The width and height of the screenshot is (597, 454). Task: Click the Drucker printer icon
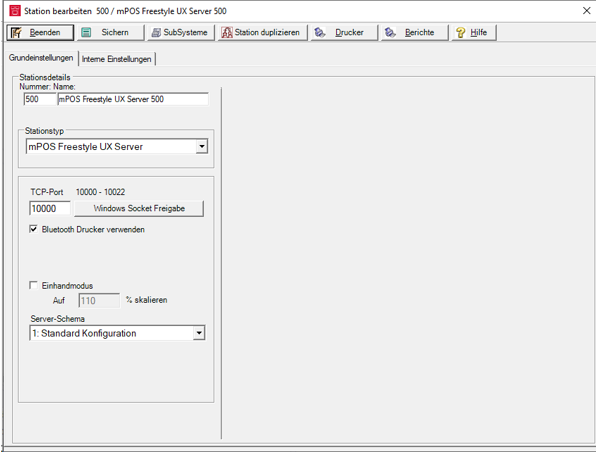(319, 33)
